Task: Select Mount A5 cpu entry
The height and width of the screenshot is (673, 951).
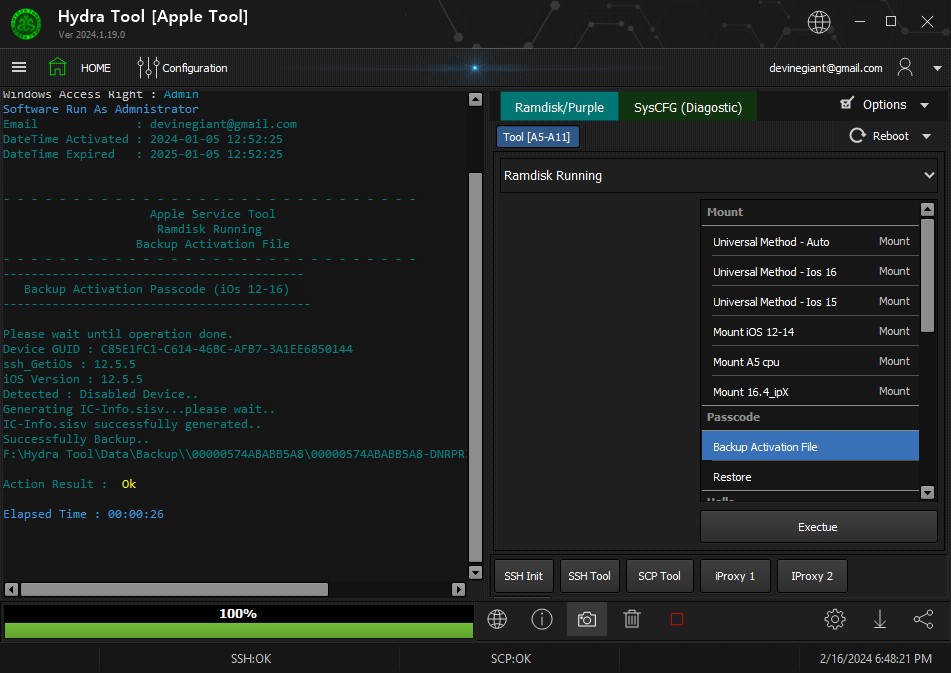Action: click(x=810, y=361)
